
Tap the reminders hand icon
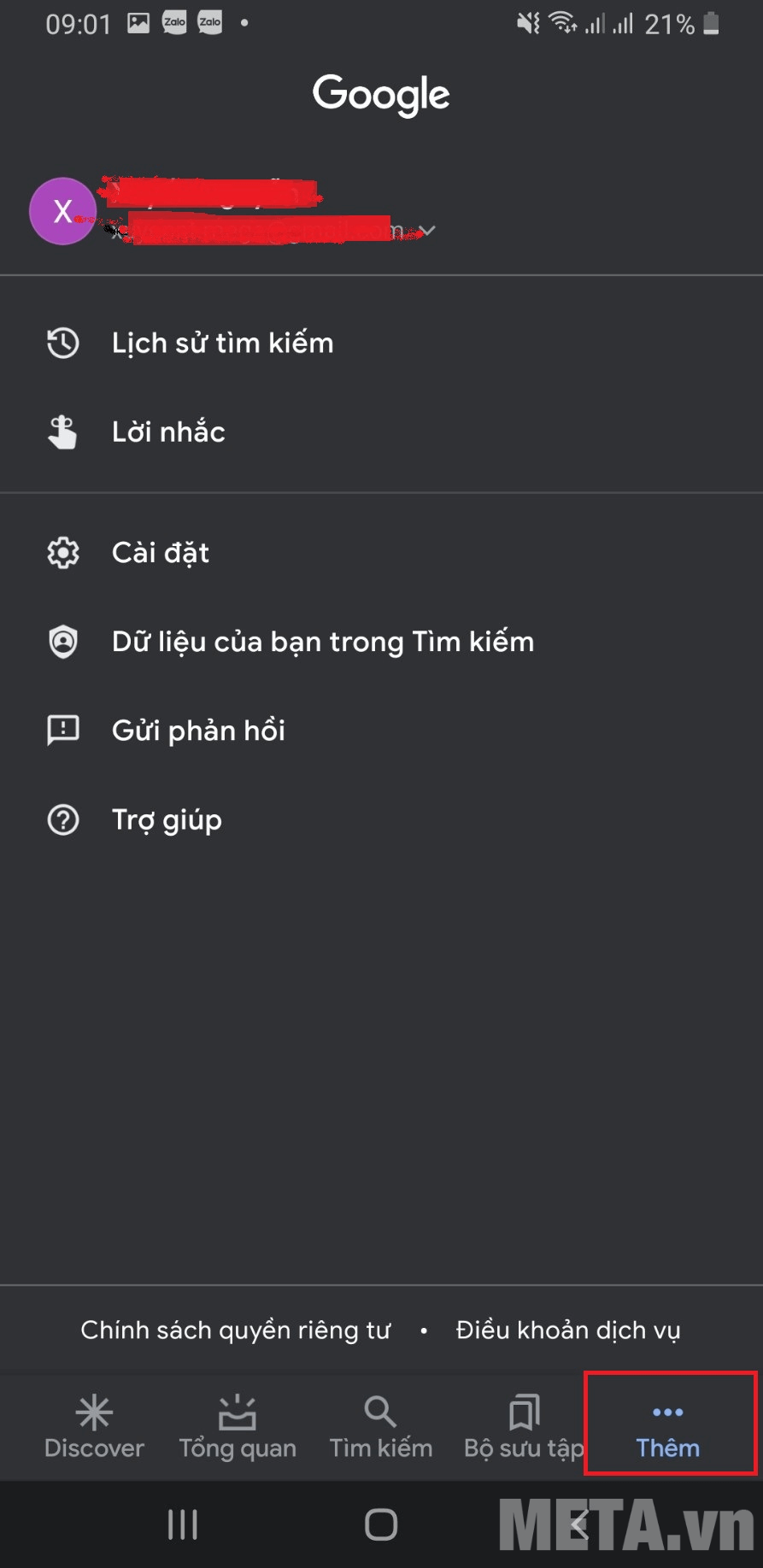(x=62, y=432)
